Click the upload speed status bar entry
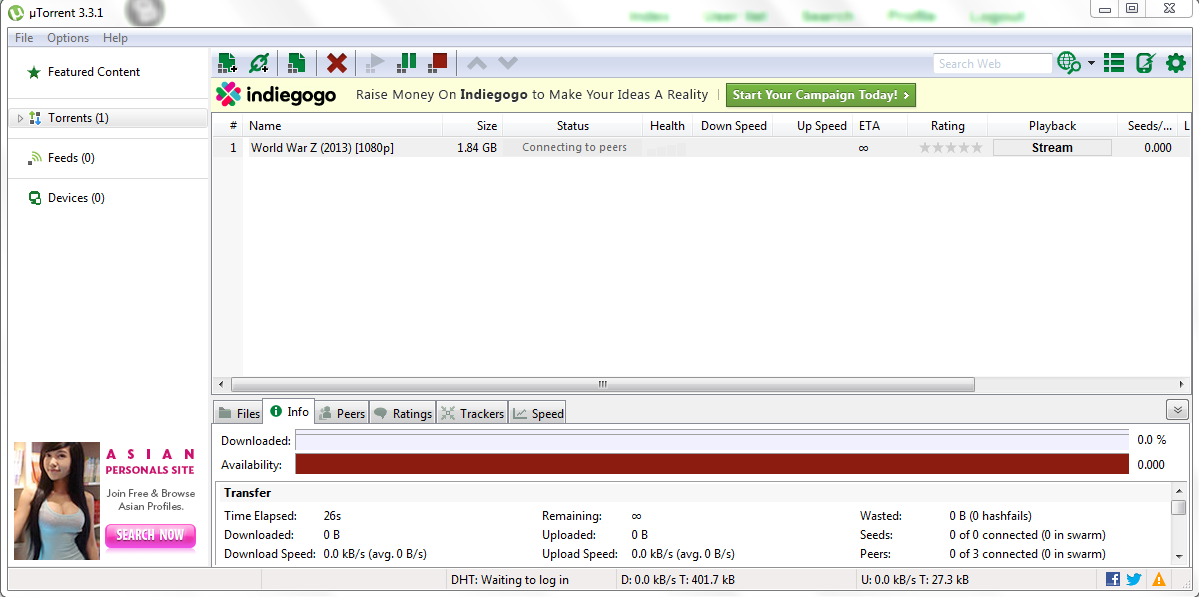This screenshot has width=1199, height=597. [x=915, y=580]
